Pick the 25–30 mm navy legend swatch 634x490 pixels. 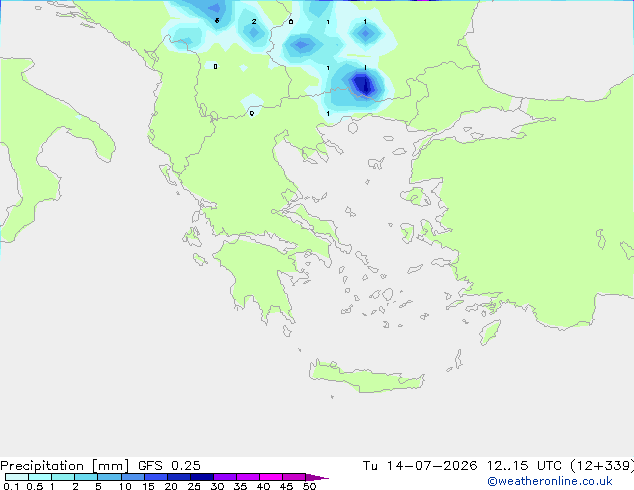pyautogui.click(x=202, y=477)
